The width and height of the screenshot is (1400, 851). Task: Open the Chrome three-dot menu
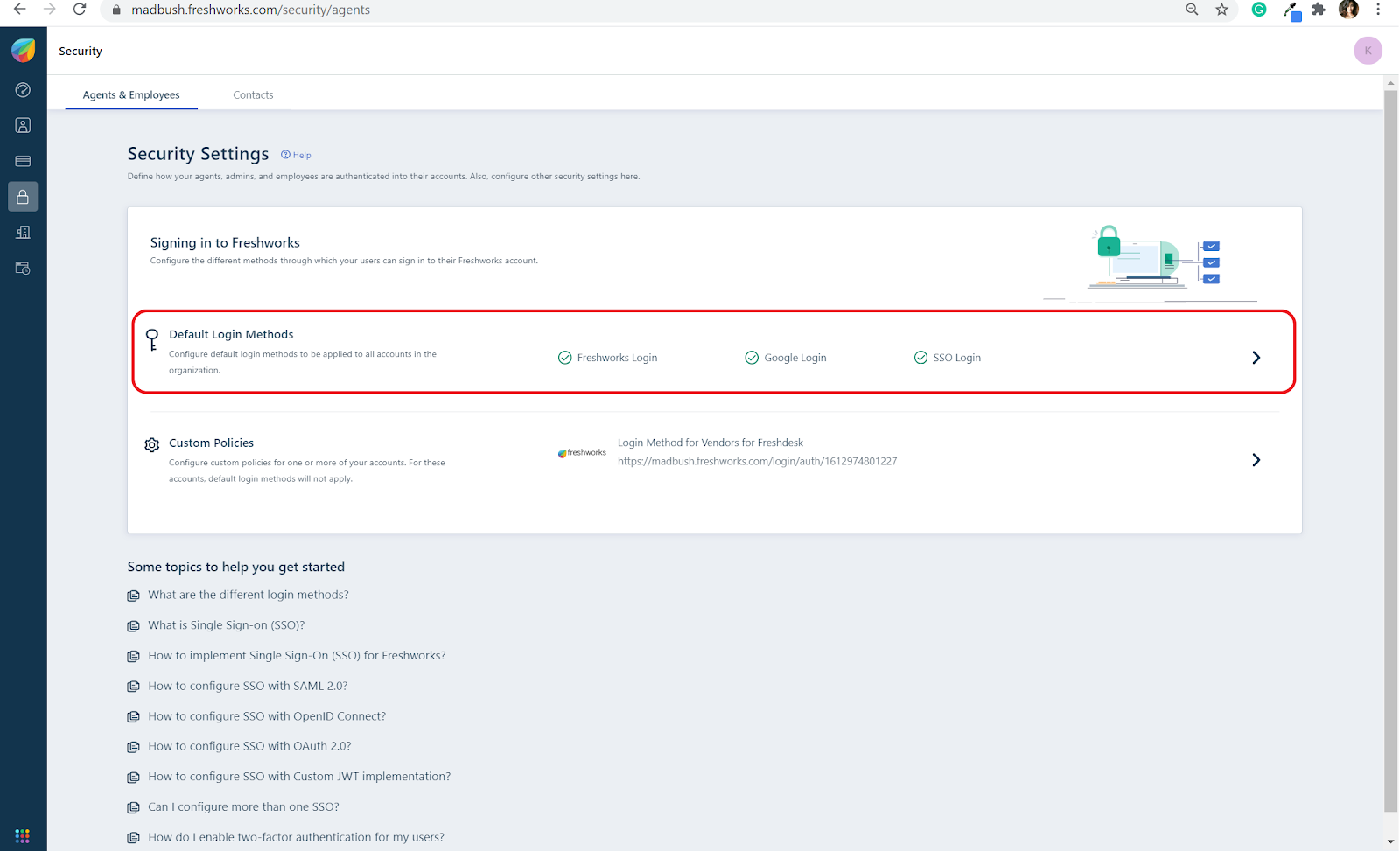[x=1378, y=10]
